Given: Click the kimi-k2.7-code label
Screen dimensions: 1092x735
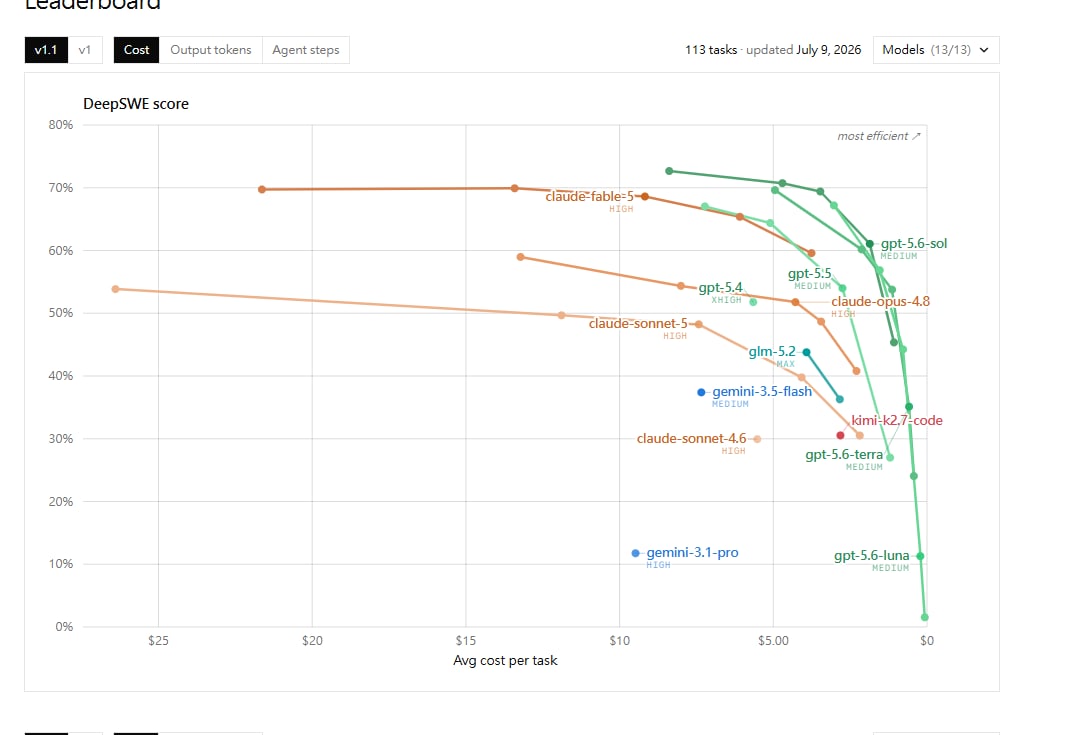Looking at the screenshot, I should coord(897,420).
